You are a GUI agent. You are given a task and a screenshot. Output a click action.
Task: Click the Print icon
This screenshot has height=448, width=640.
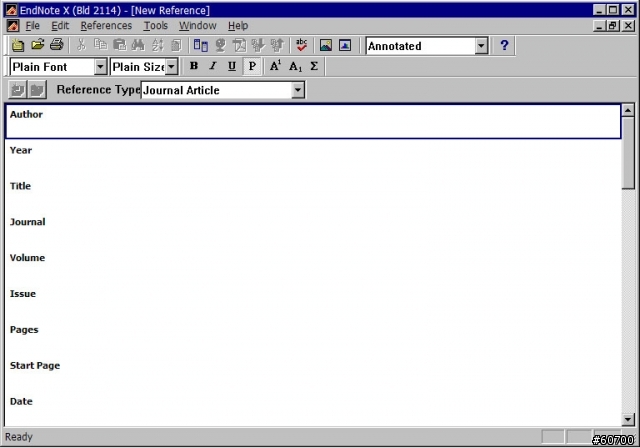pos(56,44)
